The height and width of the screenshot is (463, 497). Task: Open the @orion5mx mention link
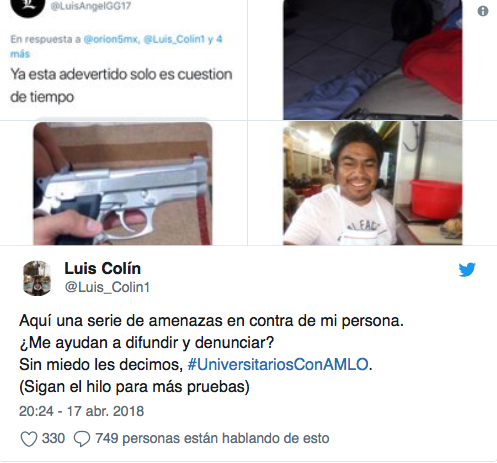[111, 39]
